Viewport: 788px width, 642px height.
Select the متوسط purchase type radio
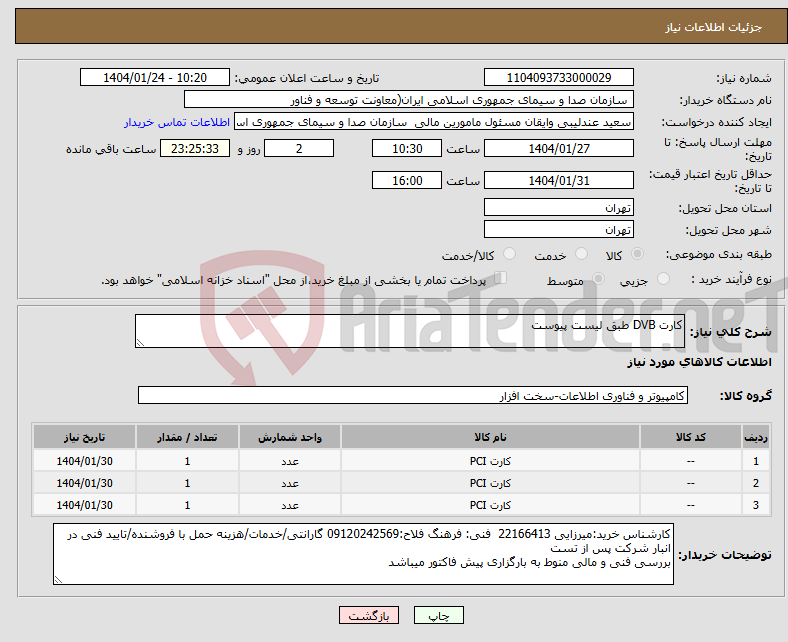(x=598, y=279)
